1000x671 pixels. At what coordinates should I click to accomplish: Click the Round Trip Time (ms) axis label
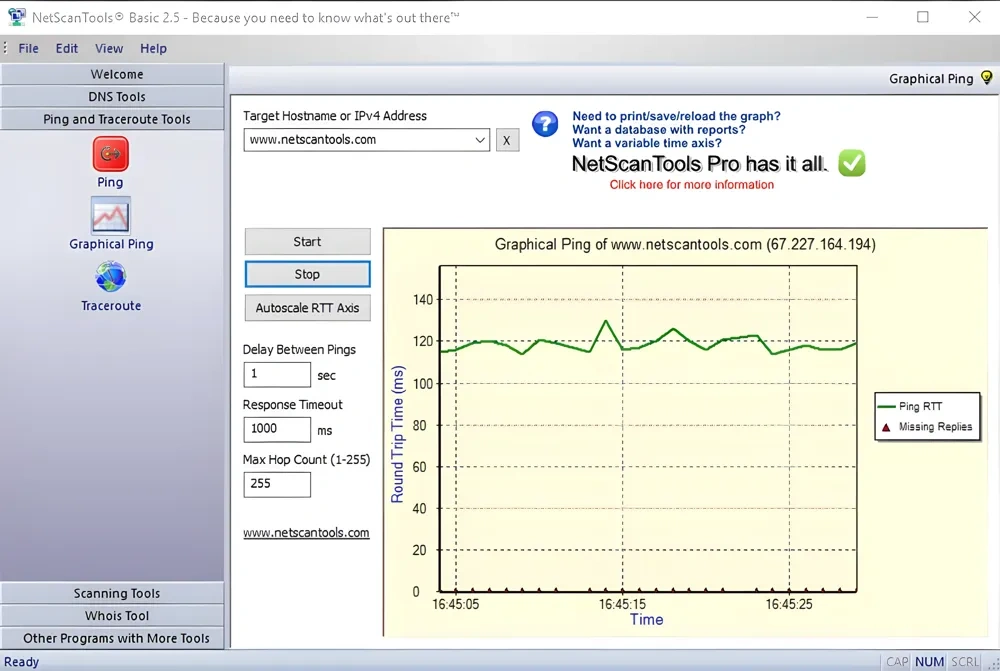point(397,434)
